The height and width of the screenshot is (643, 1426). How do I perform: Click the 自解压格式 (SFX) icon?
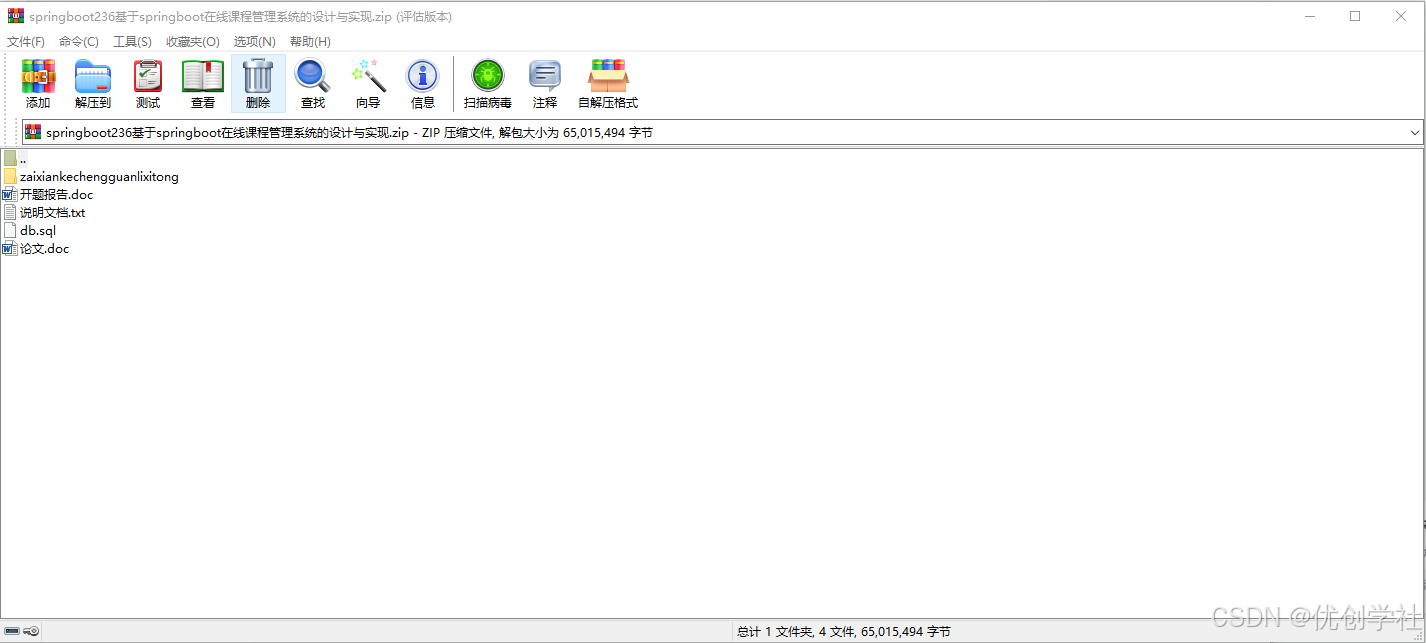point(607,83)
